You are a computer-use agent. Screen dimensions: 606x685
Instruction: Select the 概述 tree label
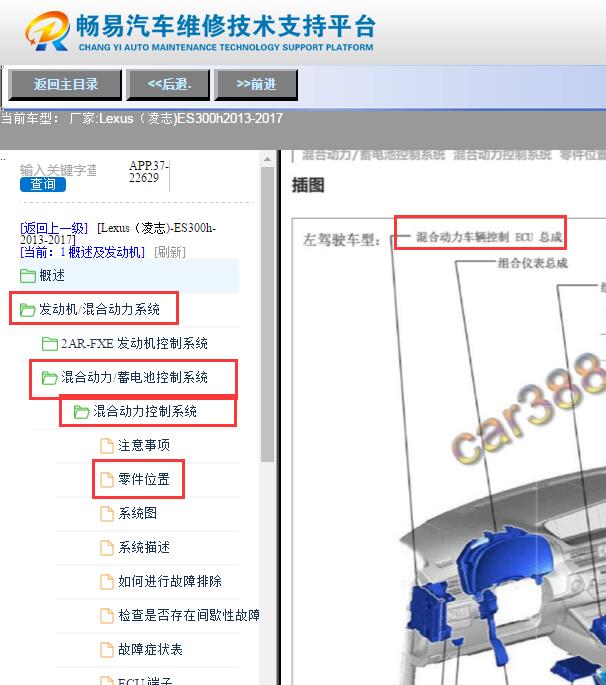(x=52, y=275)
